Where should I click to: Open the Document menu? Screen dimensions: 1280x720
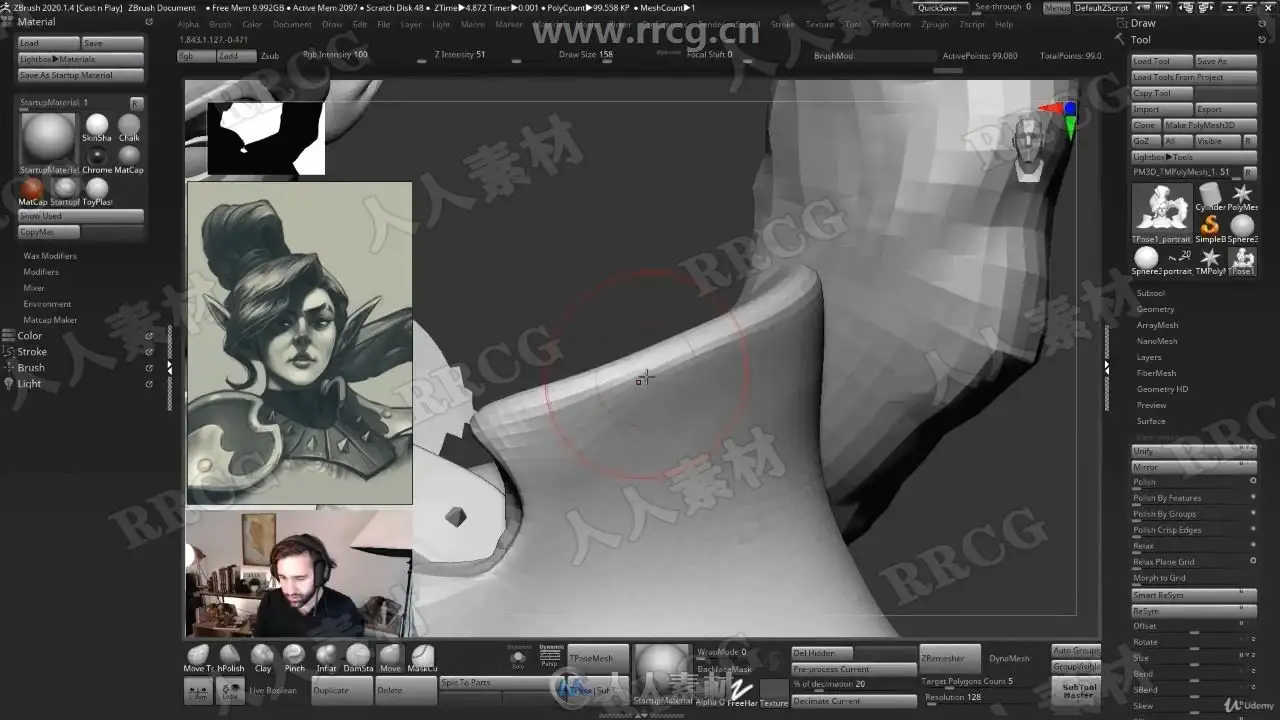point(292,24)
